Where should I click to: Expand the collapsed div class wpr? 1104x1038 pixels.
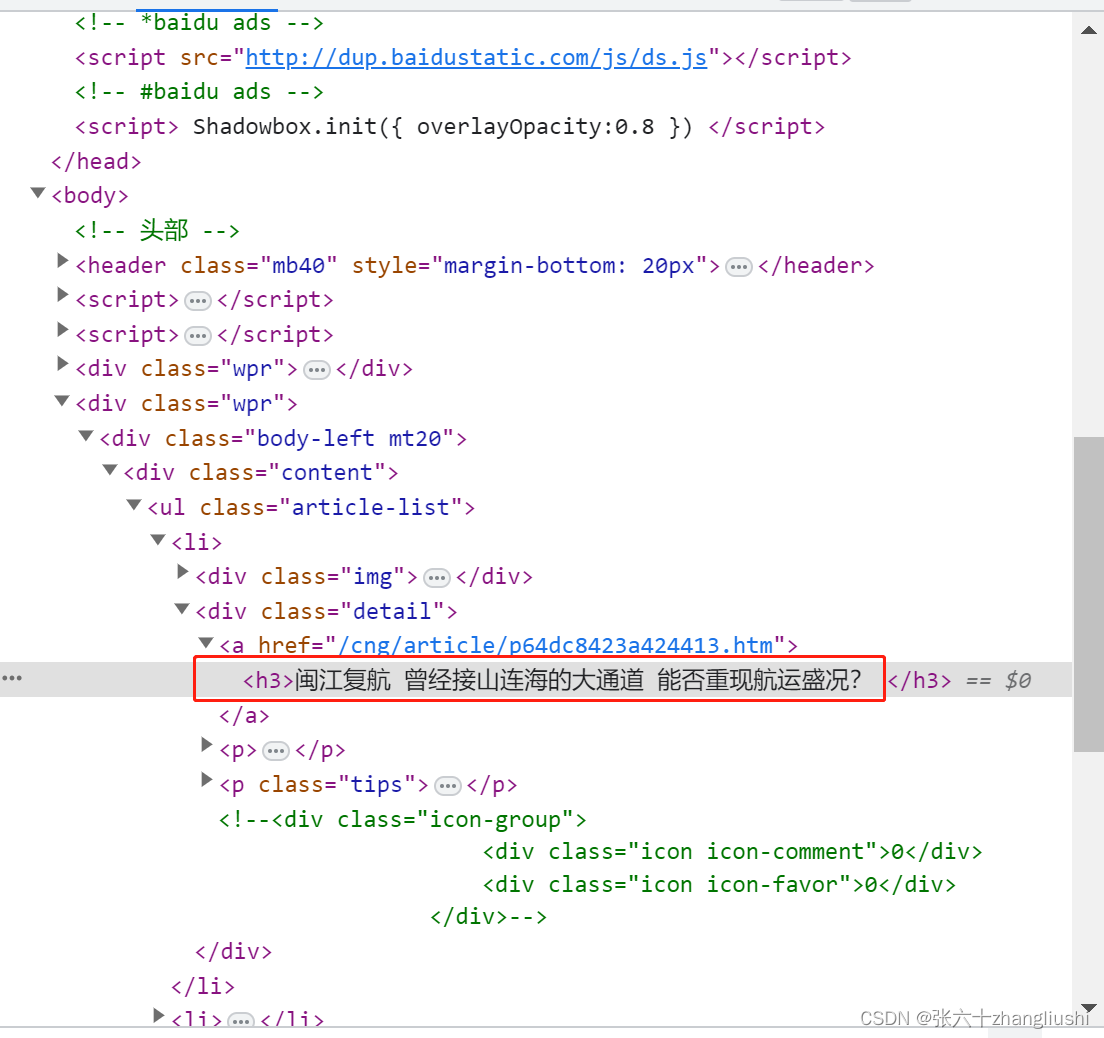(63, 365)
